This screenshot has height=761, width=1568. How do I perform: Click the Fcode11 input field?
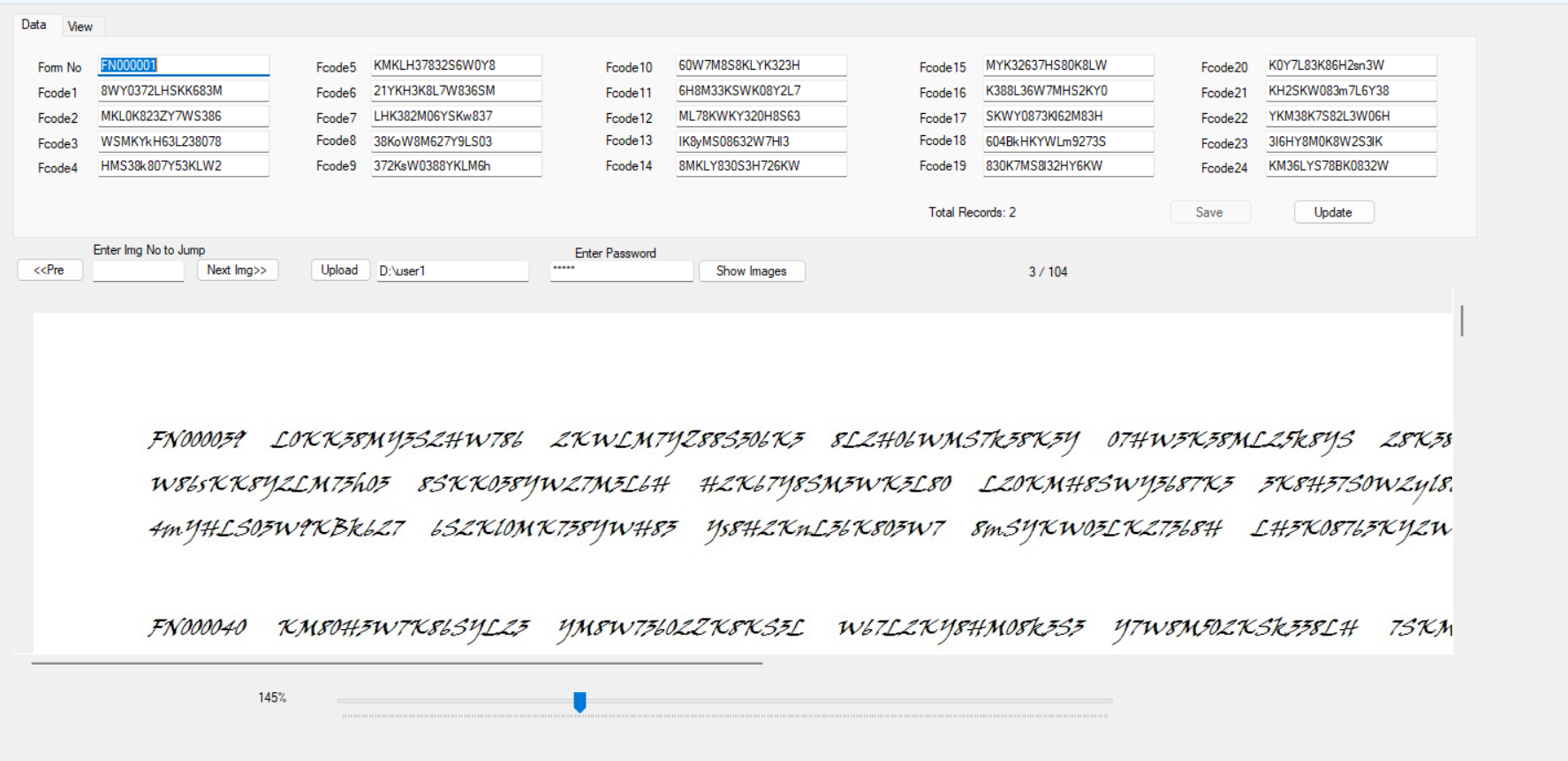point(761,91)
